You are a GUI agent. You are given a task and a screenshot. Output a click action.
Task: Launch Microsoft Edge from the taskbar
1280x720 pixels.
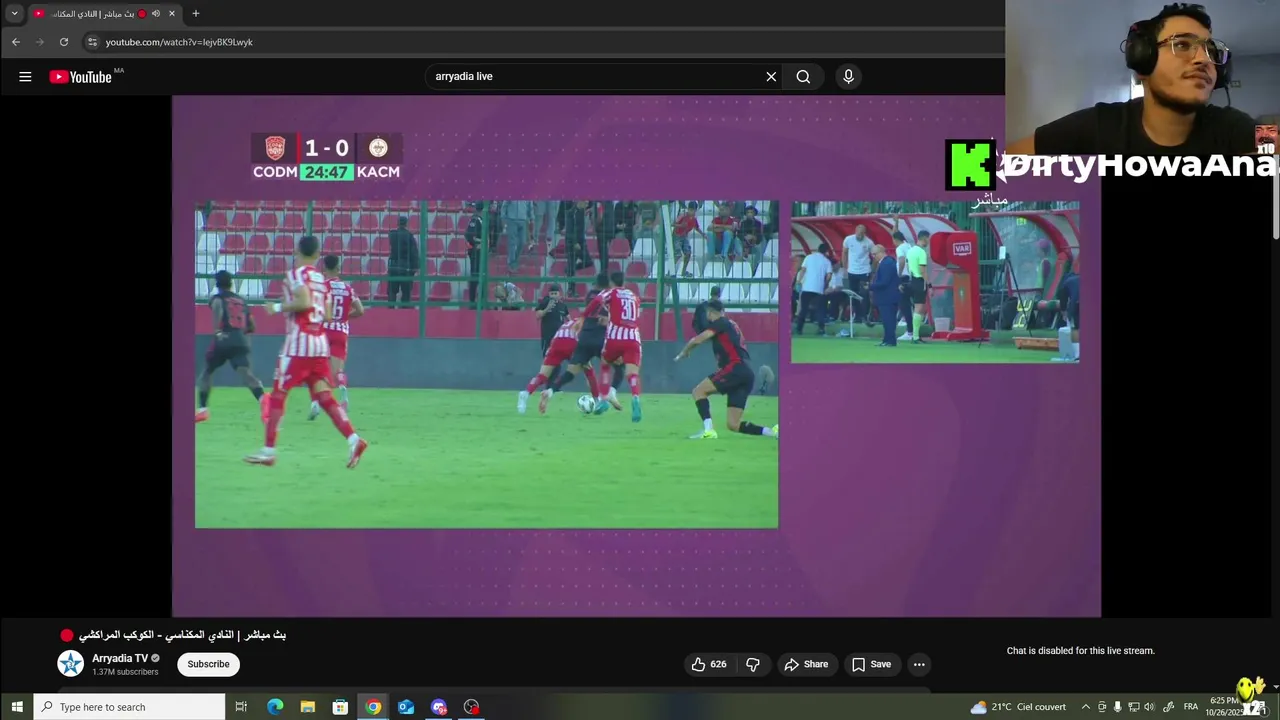pyautogui.click(x=275, y=707)
